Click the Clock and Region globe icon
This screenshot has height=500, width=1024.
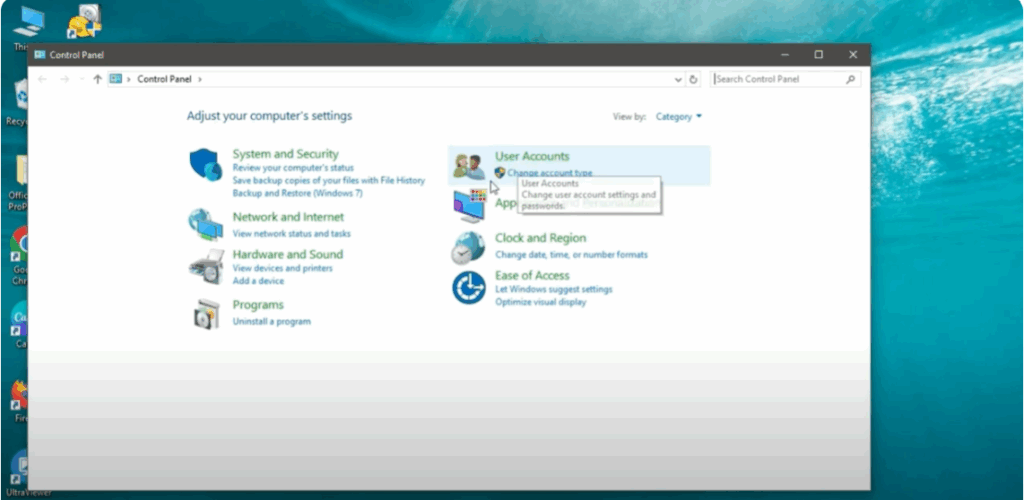pos(468,247)
